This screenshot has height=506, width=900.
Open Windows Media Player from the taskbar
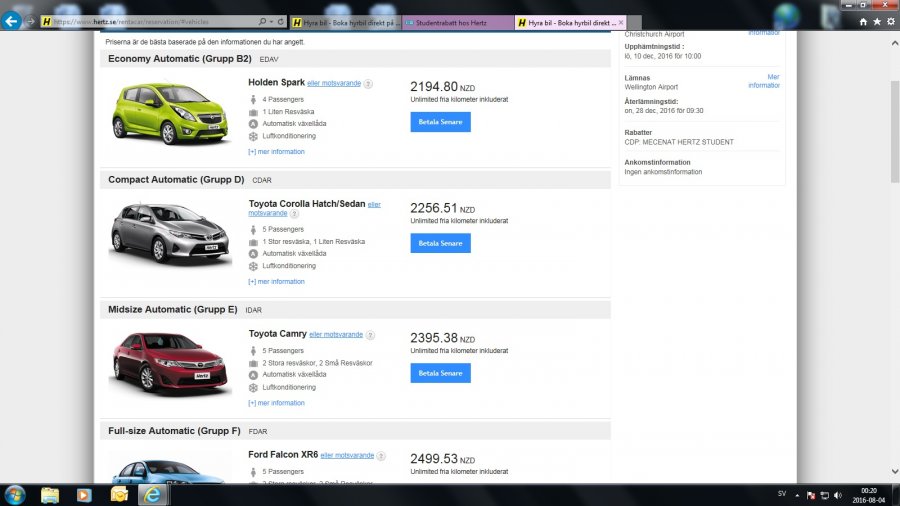pyautogui.click(x=84, y=494)
